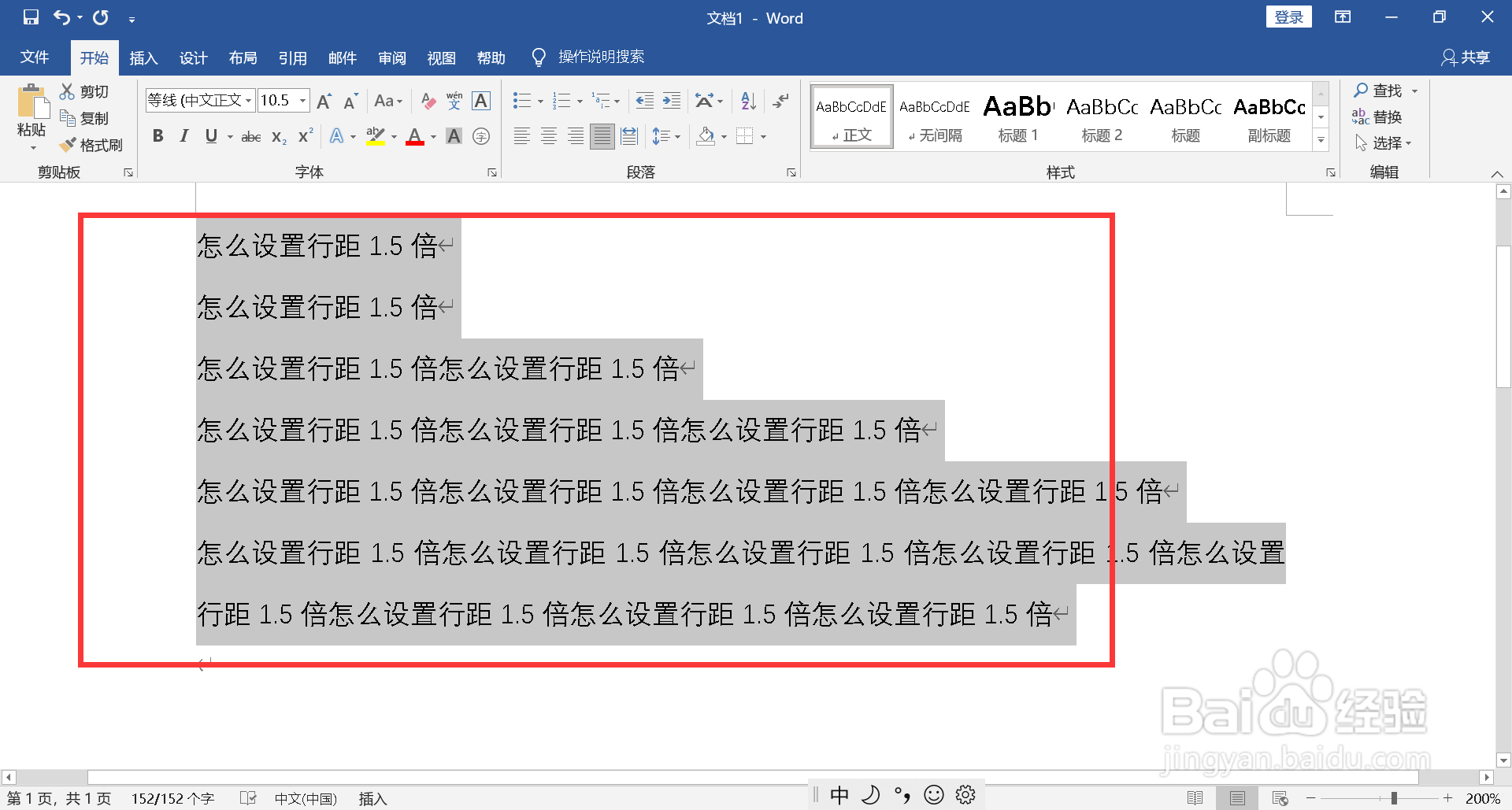The height and width of the screenshot is (810, 1512).
Task: Open the font size 10.5 dropdown
Action: tap(302, 101)
